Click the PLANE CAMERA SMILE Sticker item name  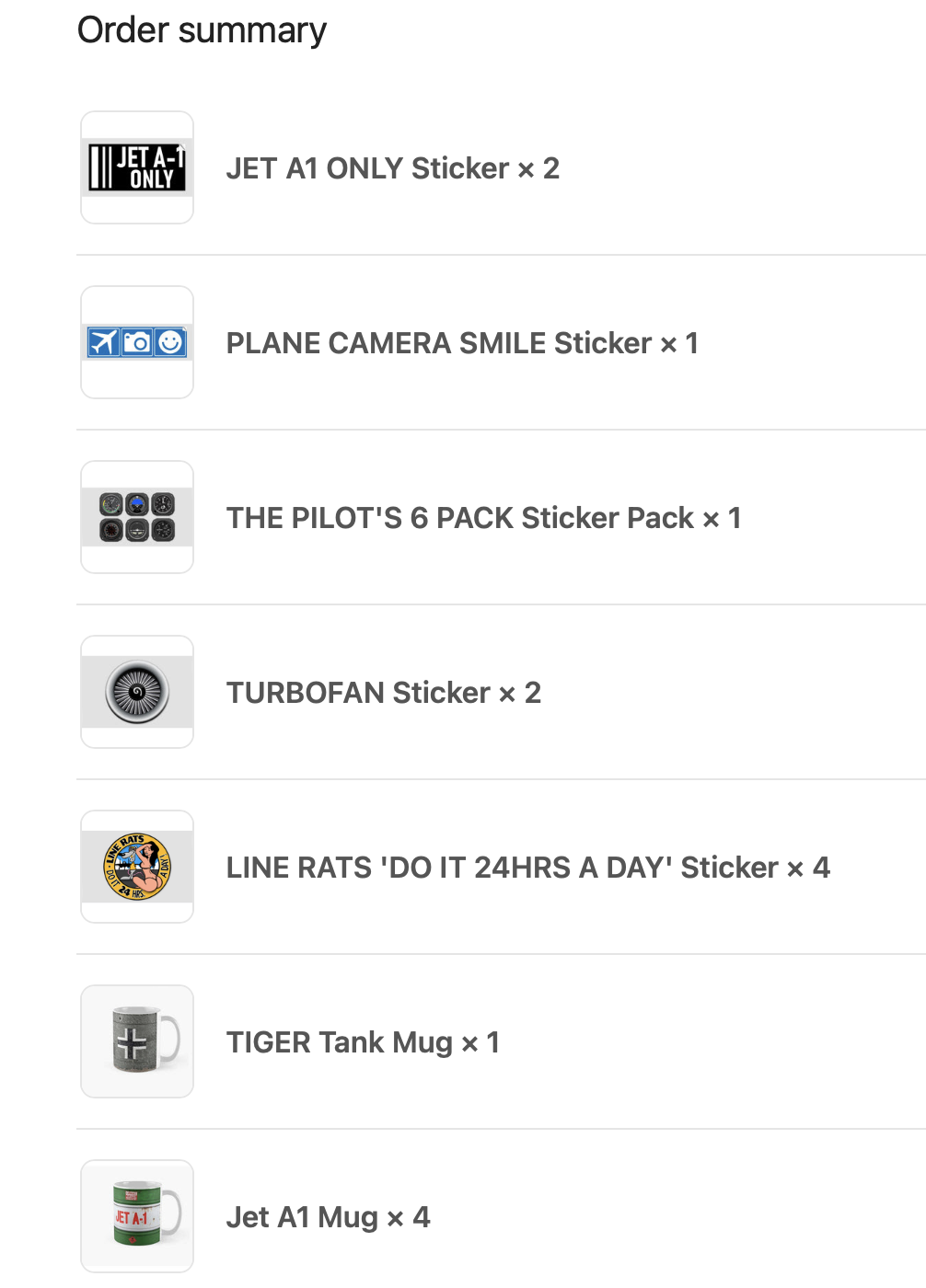coord(461,343)
